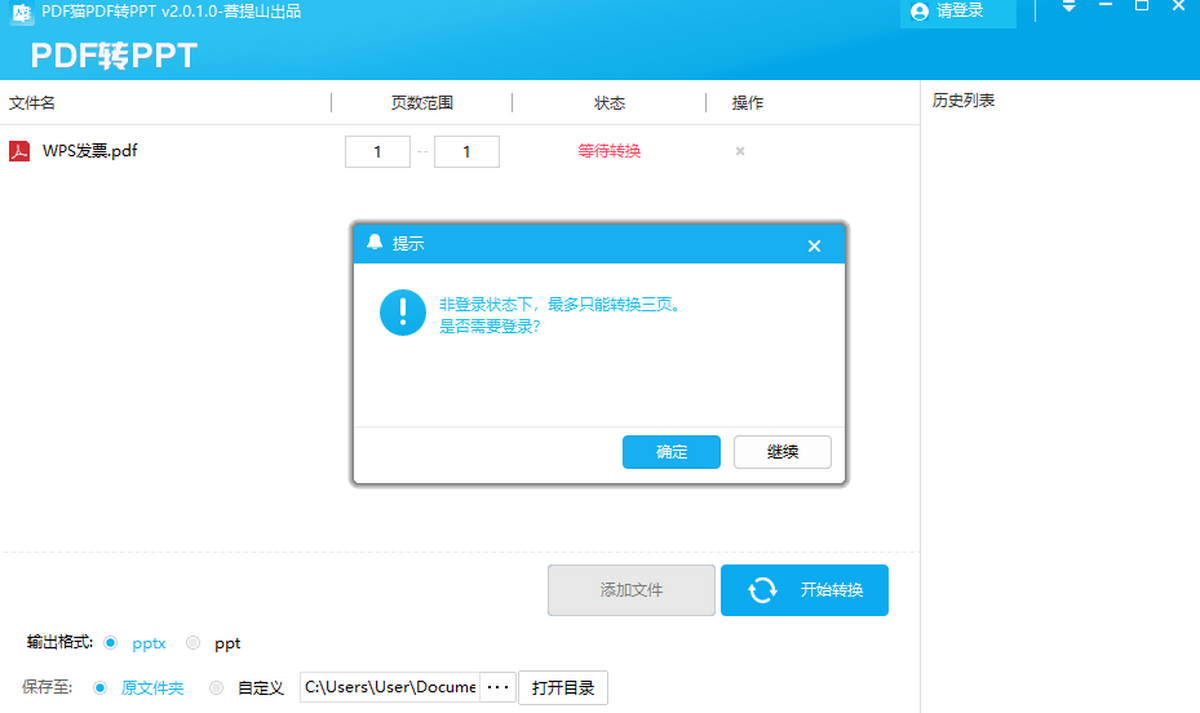Click the end page number field

coord(466,152)
